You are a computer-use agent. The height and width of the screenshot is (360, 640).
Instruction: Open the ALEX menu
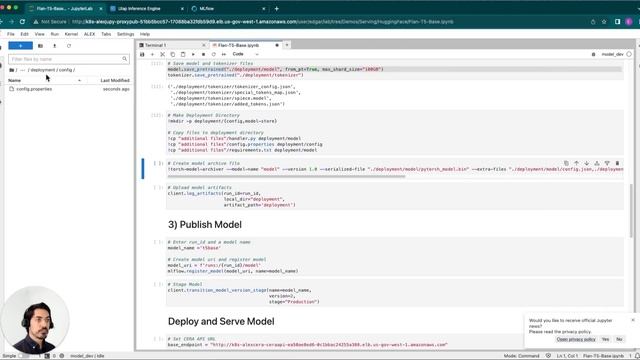click(89, 34)
